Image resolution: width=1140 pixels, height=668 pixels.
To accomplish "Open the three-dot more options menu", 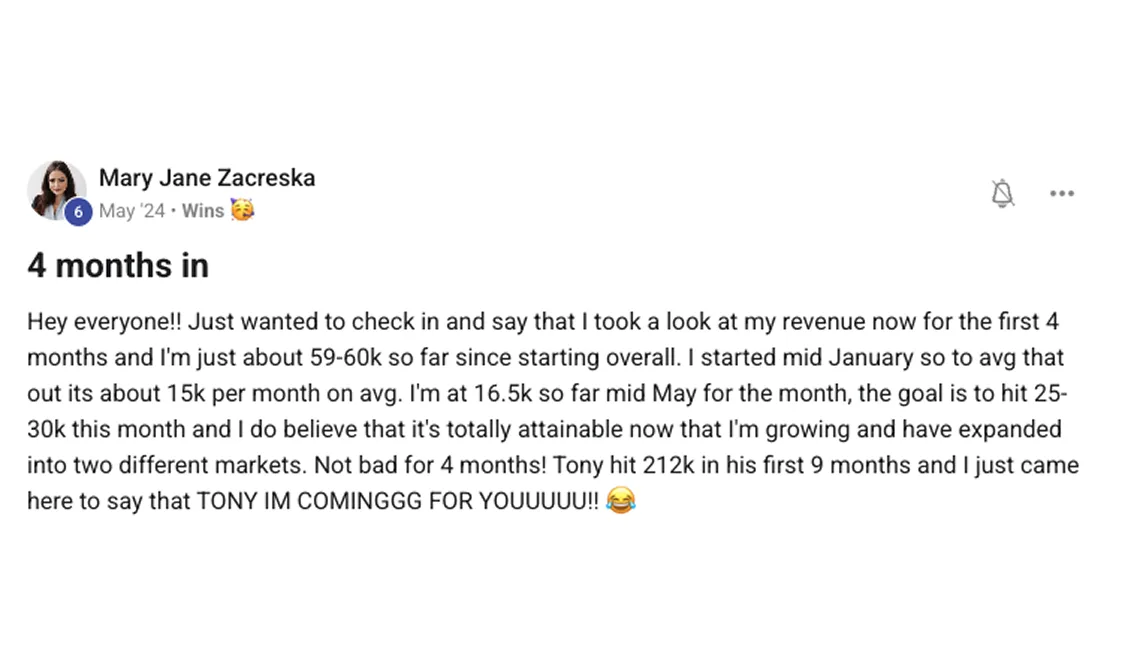I will [x=1061, y=193].
